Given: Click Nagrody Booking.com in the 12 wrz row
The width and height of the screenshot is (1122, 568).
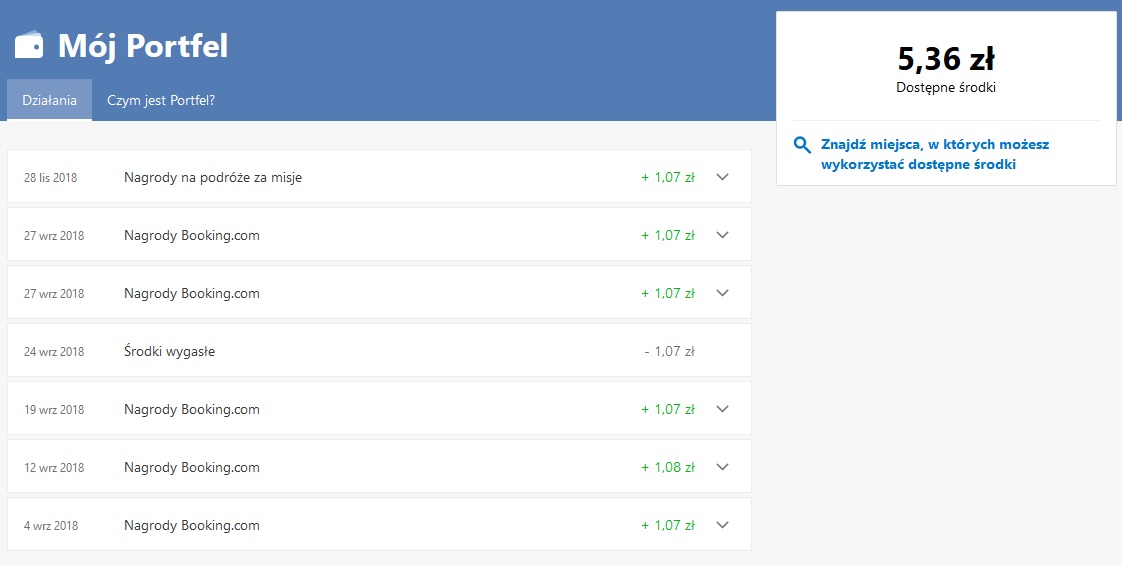Looking at the screenshot, I should 191,467.
